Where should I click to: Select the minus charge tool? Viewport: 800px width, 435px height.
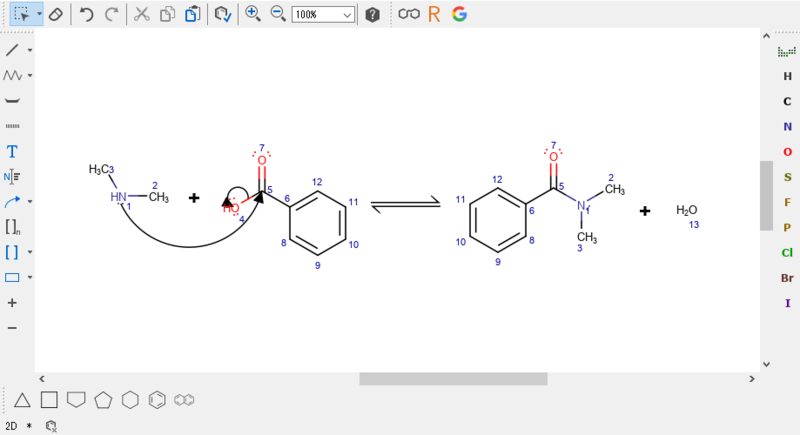[12, 328]
